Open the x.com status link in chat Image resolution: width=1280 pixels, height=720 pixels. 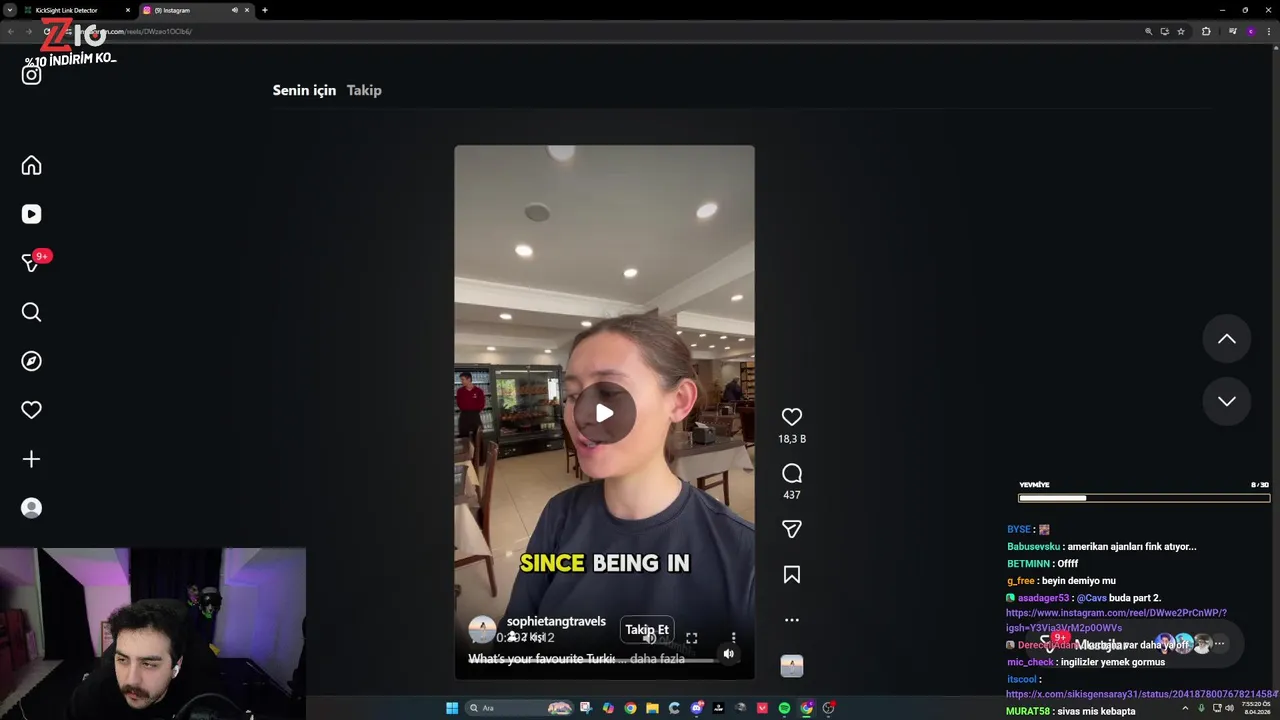(x=1142, y=694)
